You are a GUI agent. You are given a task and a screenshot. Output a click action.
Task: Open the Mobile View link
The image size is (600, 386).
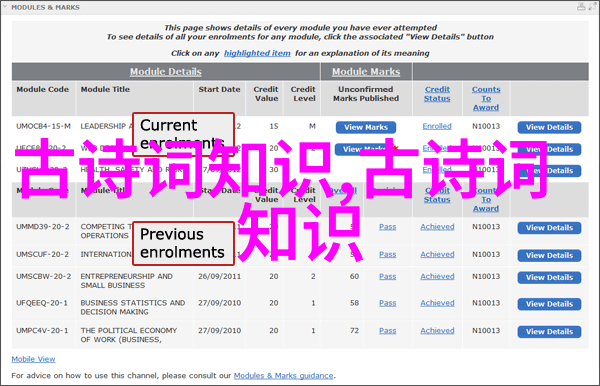[x=33, y=359]
